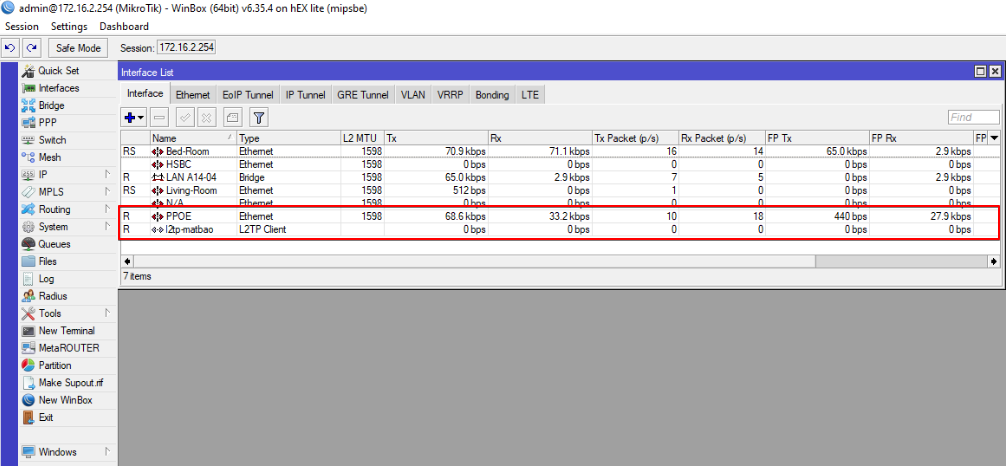
Task: Switch to the IP Tunnel tab
Action: coord(305,95)
